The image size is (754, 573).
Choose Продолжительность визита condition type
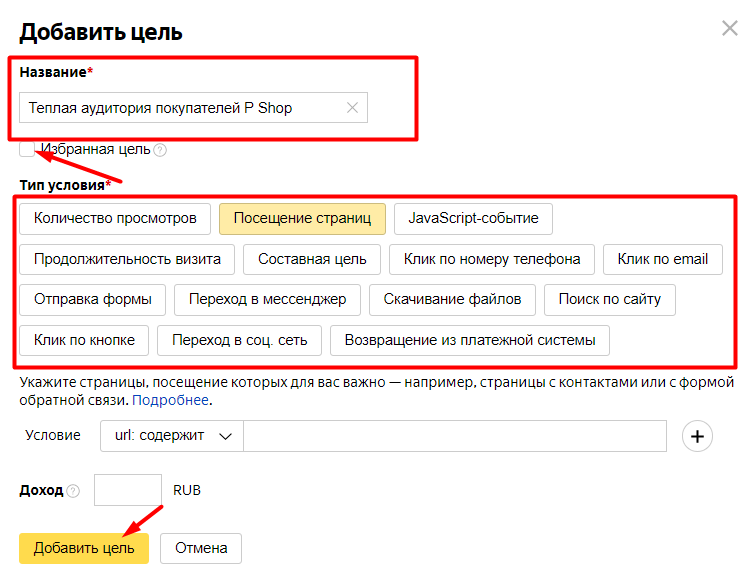127,260
